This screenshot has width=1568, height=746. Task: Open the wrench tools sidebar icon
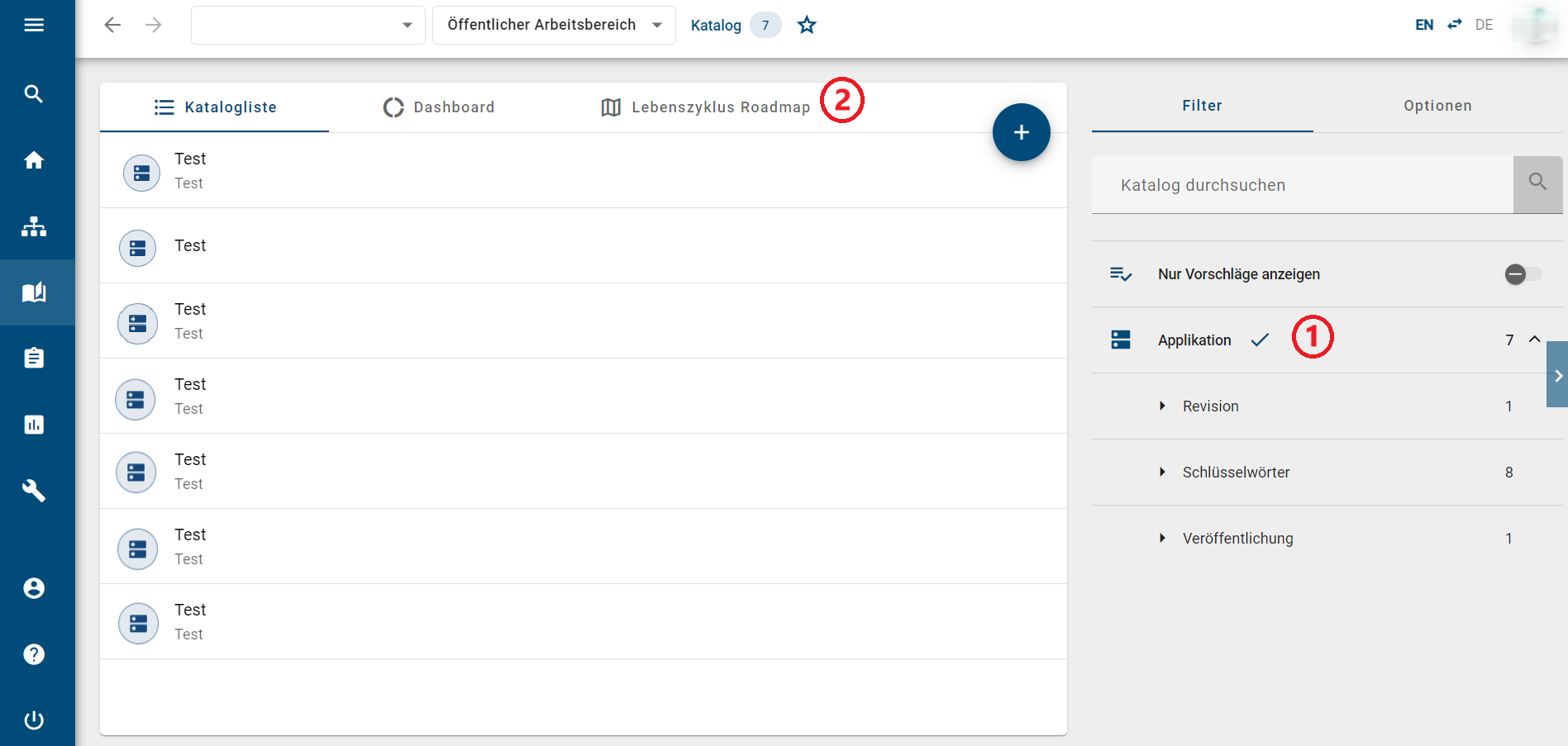click(34, 491)
